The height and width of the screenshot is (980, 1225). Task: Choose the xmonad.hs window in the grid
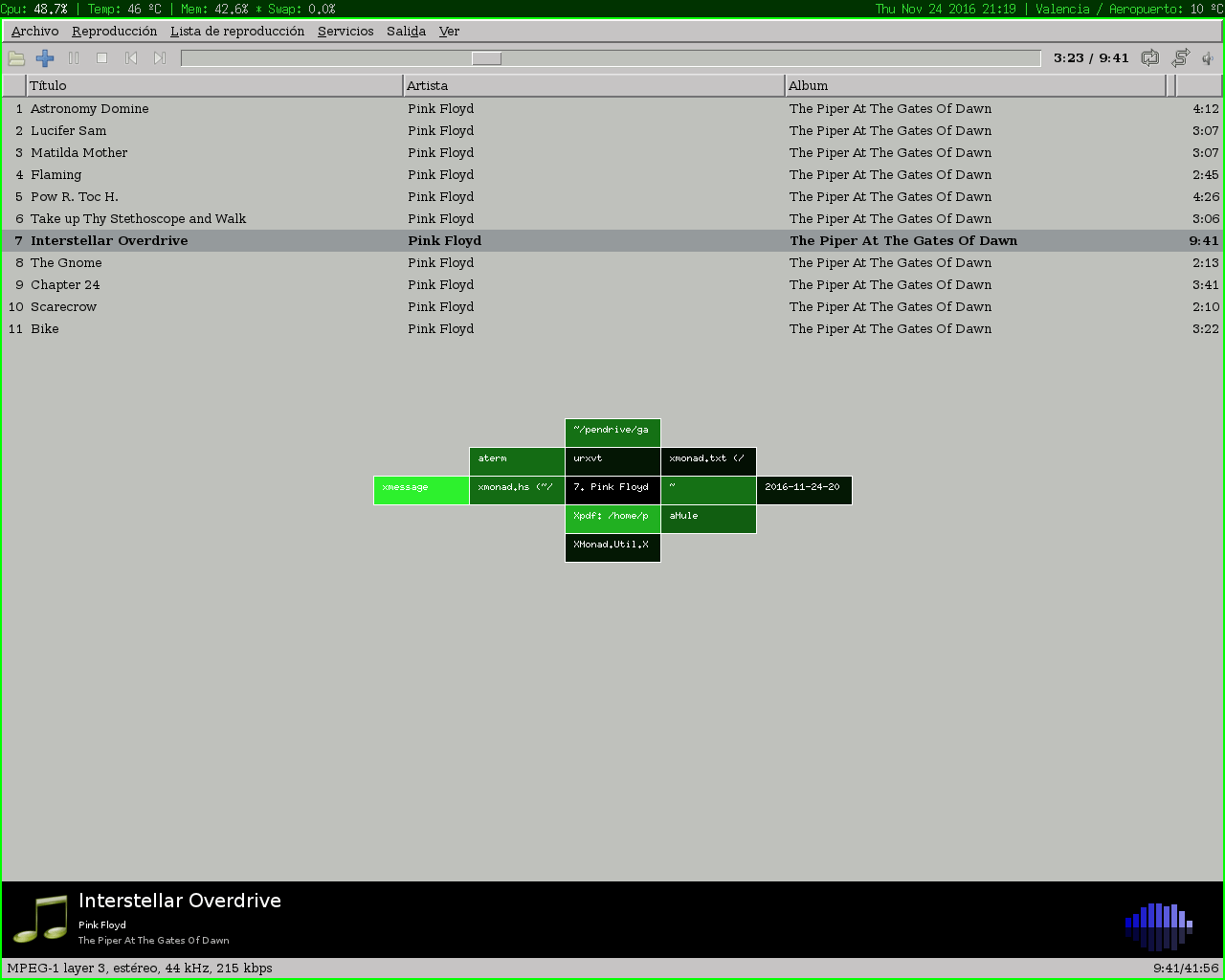pyautogui.click(x=517, y=490)
